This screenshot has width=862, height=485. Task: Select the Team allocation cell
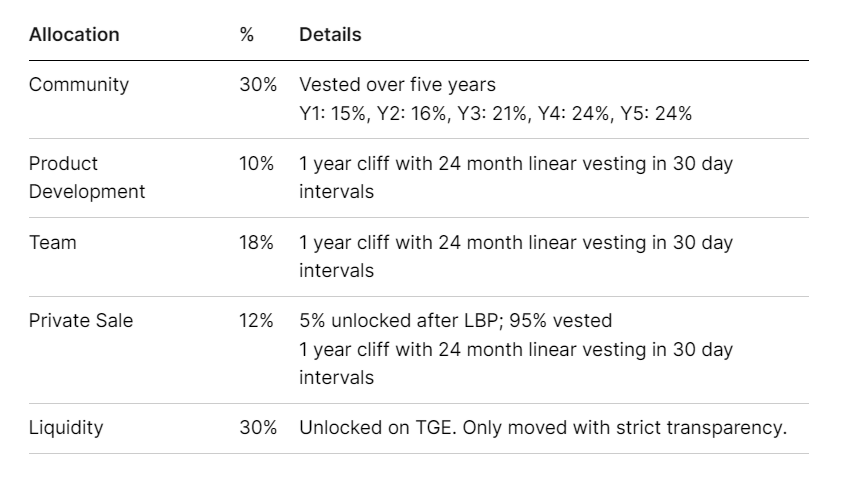52,243
